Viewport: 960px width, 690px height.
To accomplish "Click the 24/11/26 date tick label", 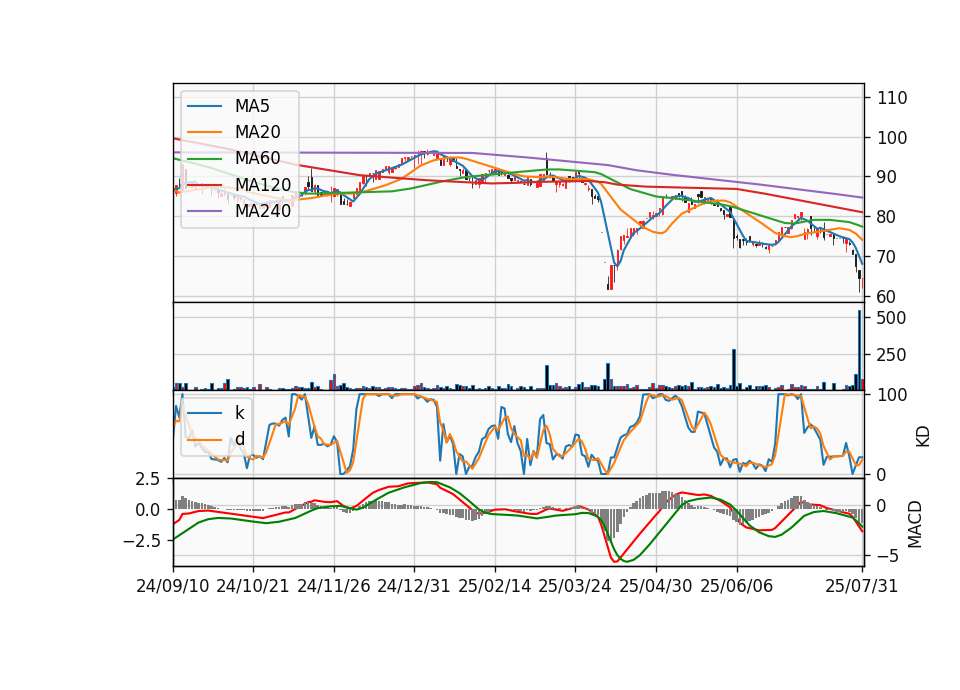I will tap(334, 586).
